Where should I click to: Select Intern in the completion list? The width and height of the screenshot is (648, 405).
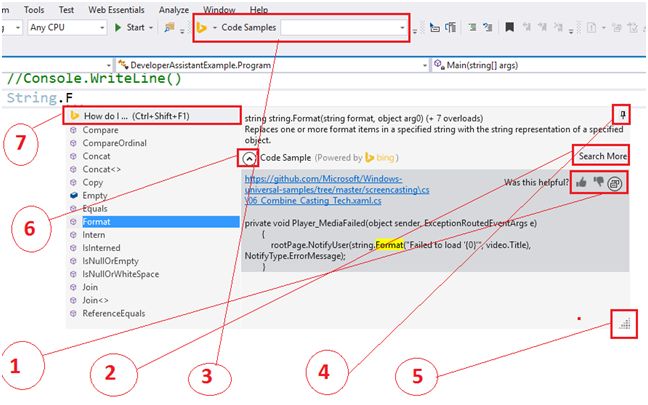[x=94, y=235]
